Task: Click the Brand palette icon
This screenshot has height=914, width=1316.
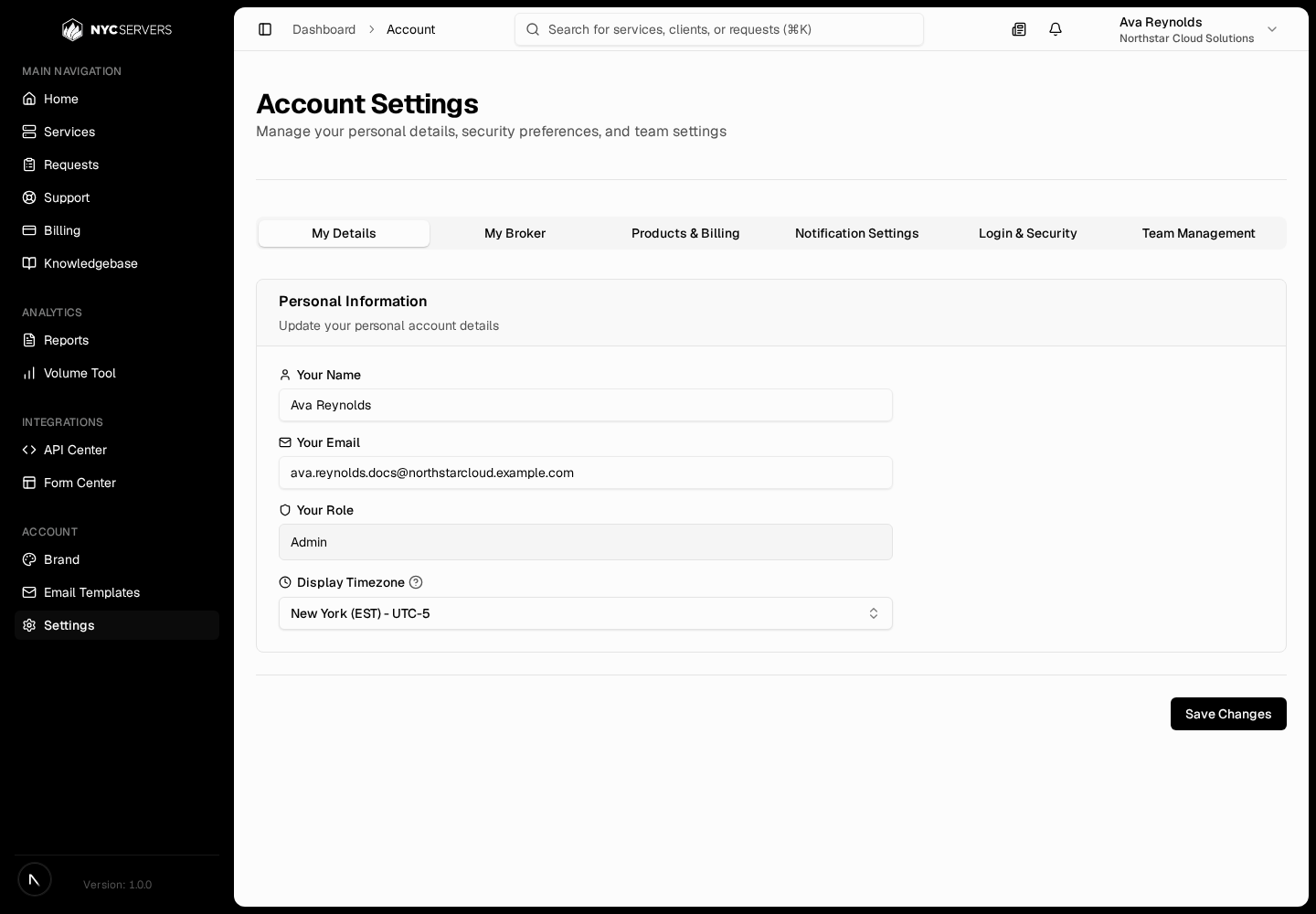Action: tap(29, 559)
